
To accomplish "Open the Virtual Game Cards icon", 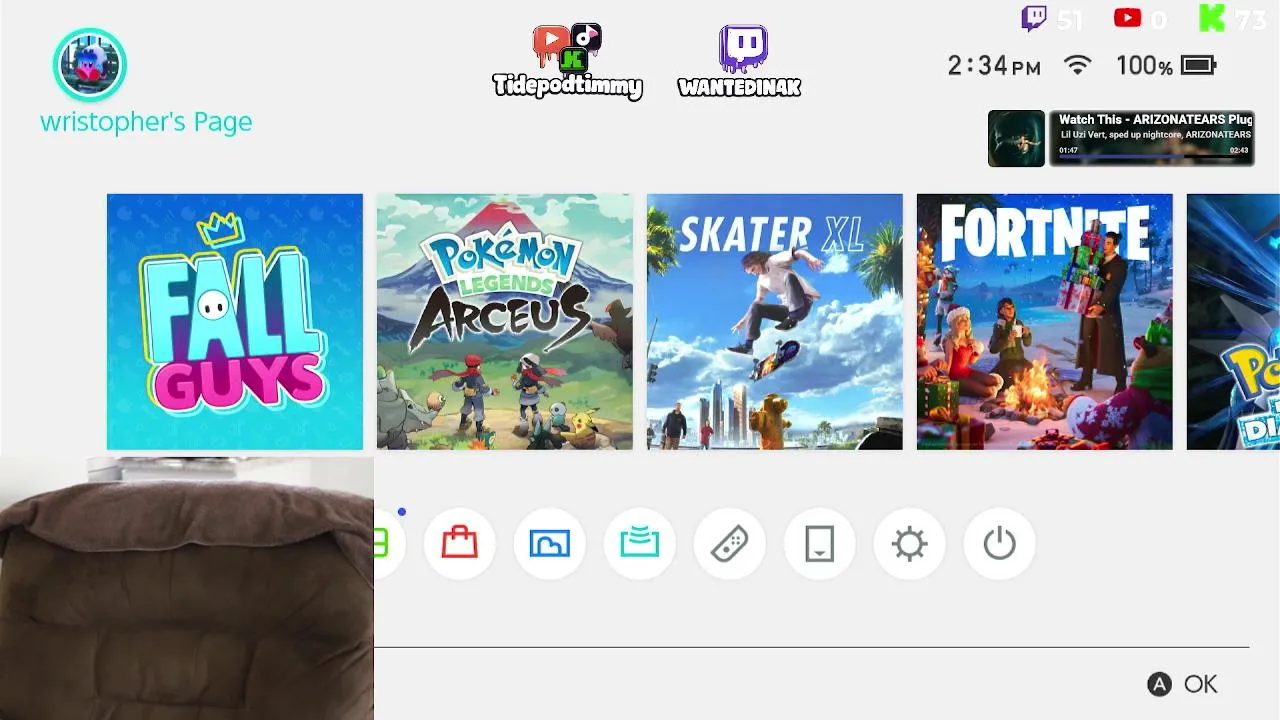I will click(820, 544).
